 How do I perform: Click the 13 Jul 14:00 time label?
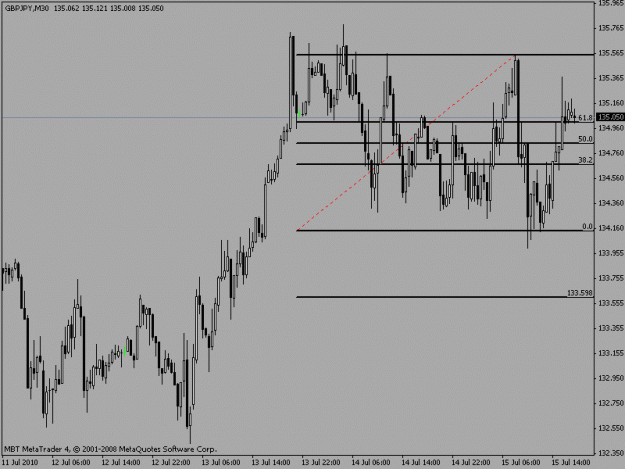[271, 462]
